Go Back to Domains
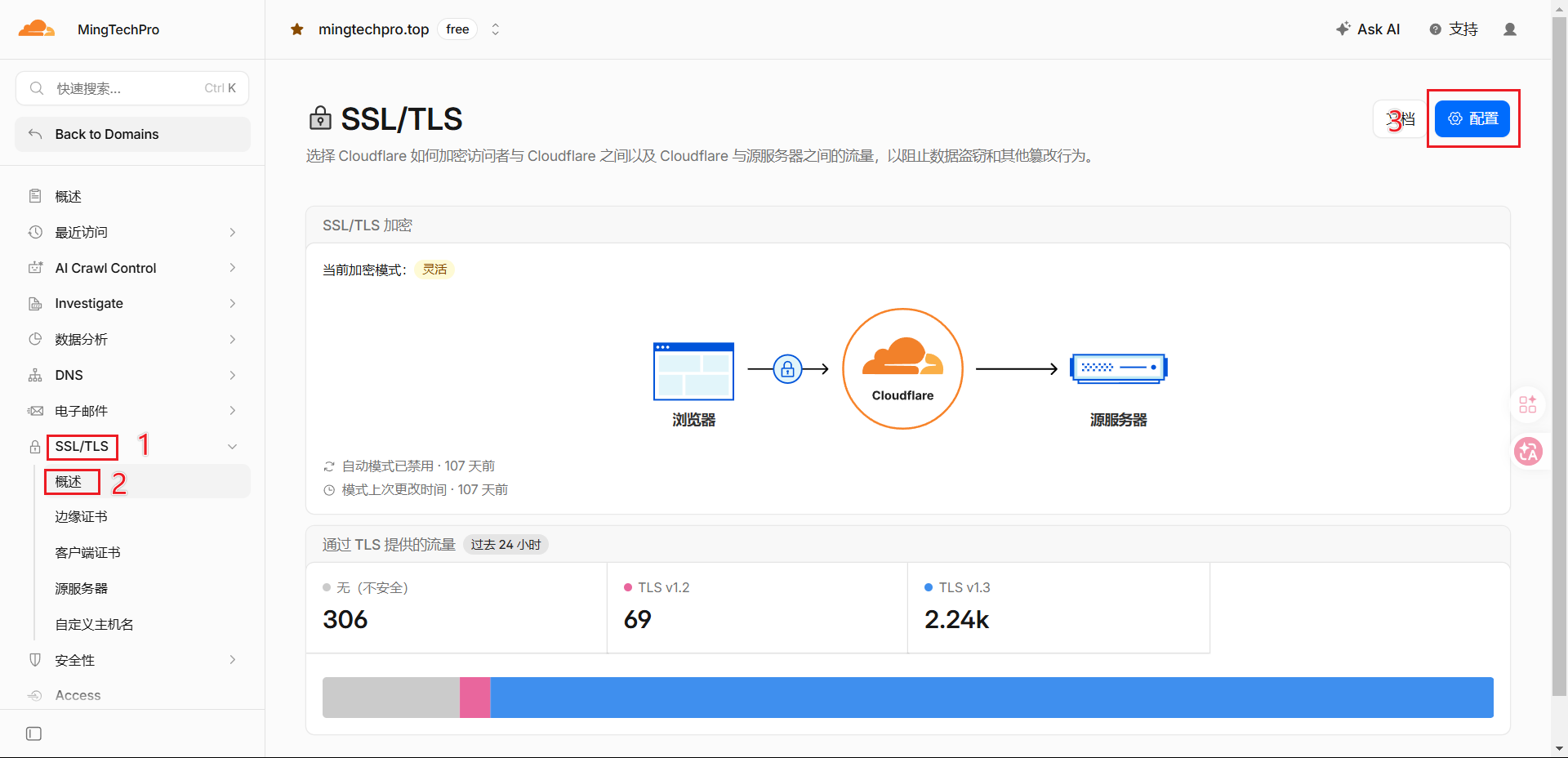1568x758 pixels. point(132,134)
